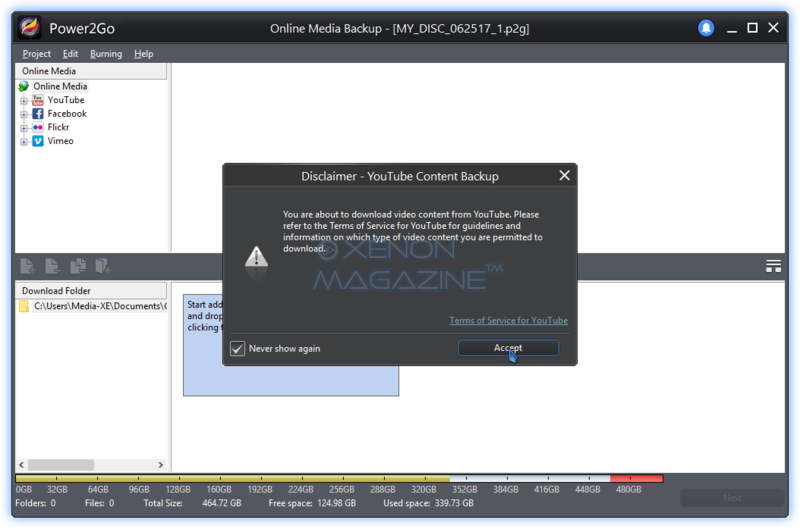Expand the YouTube tree node
Viewport: 800px width, 529px height.
coord(23,101)
